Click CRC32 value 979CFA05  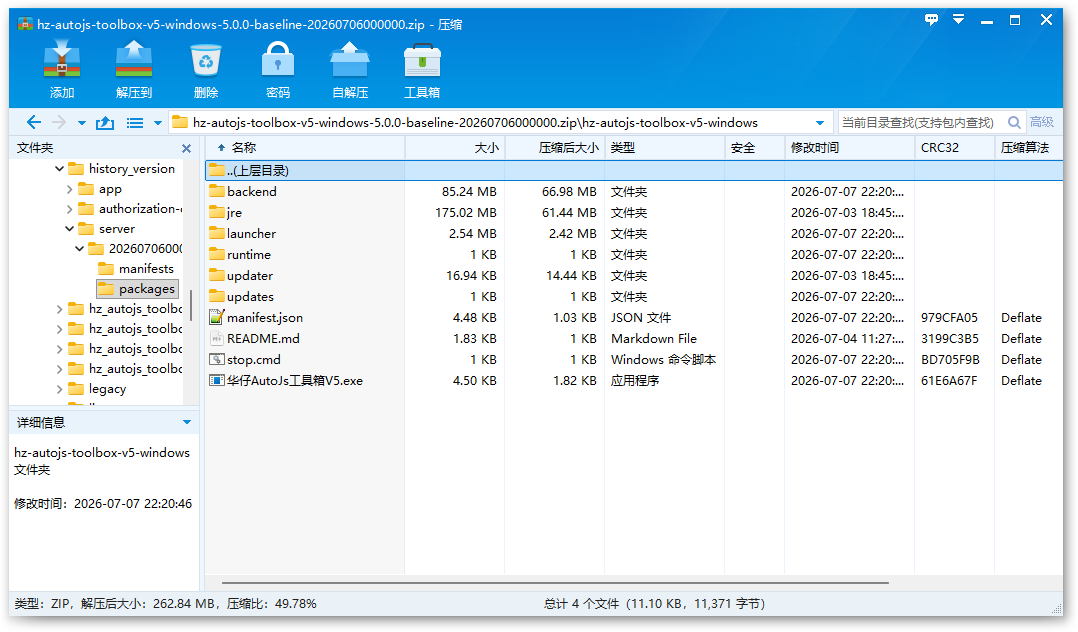(x=949, y=318)
